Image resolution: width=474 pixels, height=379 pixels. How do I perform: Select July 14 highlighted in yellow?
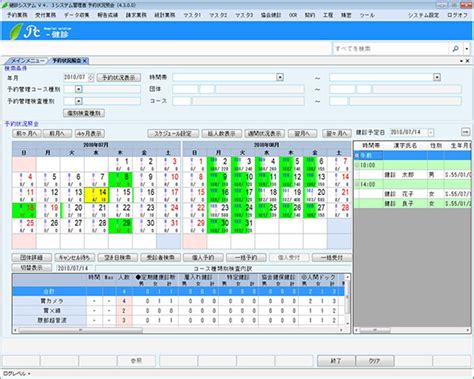pyautogui.click(x=96, y=195)
